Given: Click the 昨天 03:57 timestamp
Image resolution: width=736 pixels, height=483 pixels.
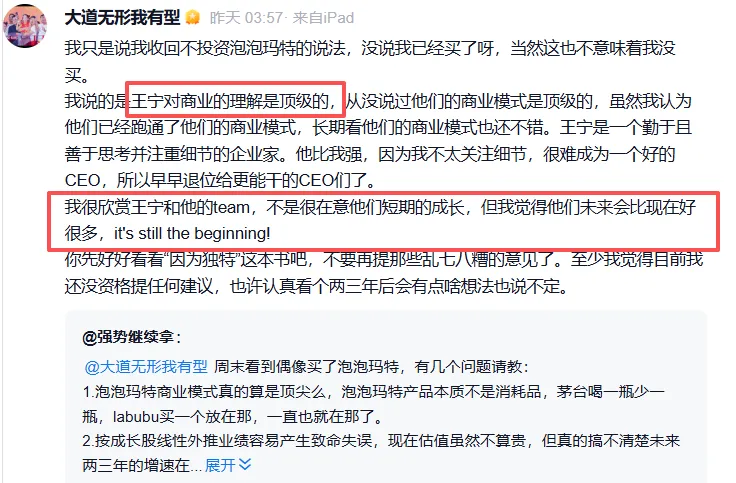Looking at the screenshot, I should [x=246, y=18].
